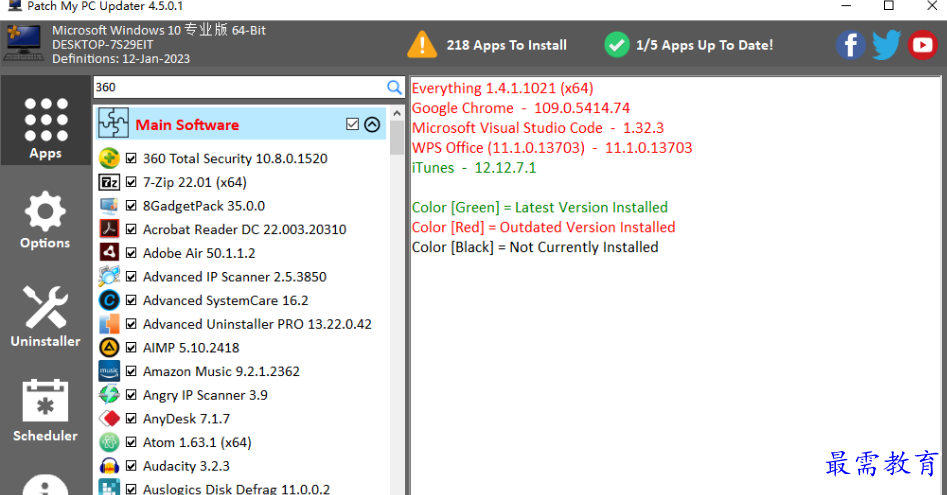Click the AIMP app icon

tap(109, 348)
